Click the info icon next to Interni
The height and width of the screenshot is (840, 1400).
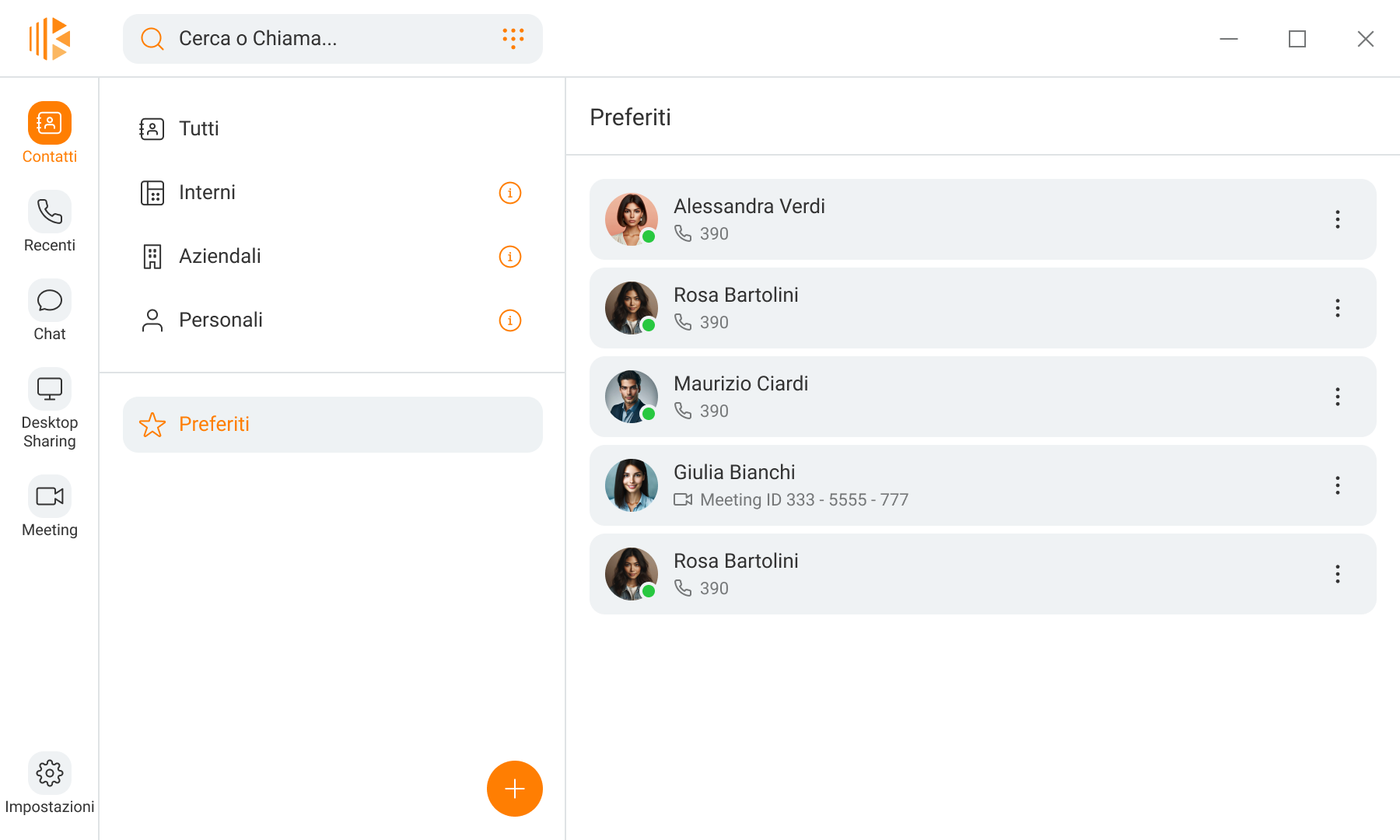coord(509,193)
